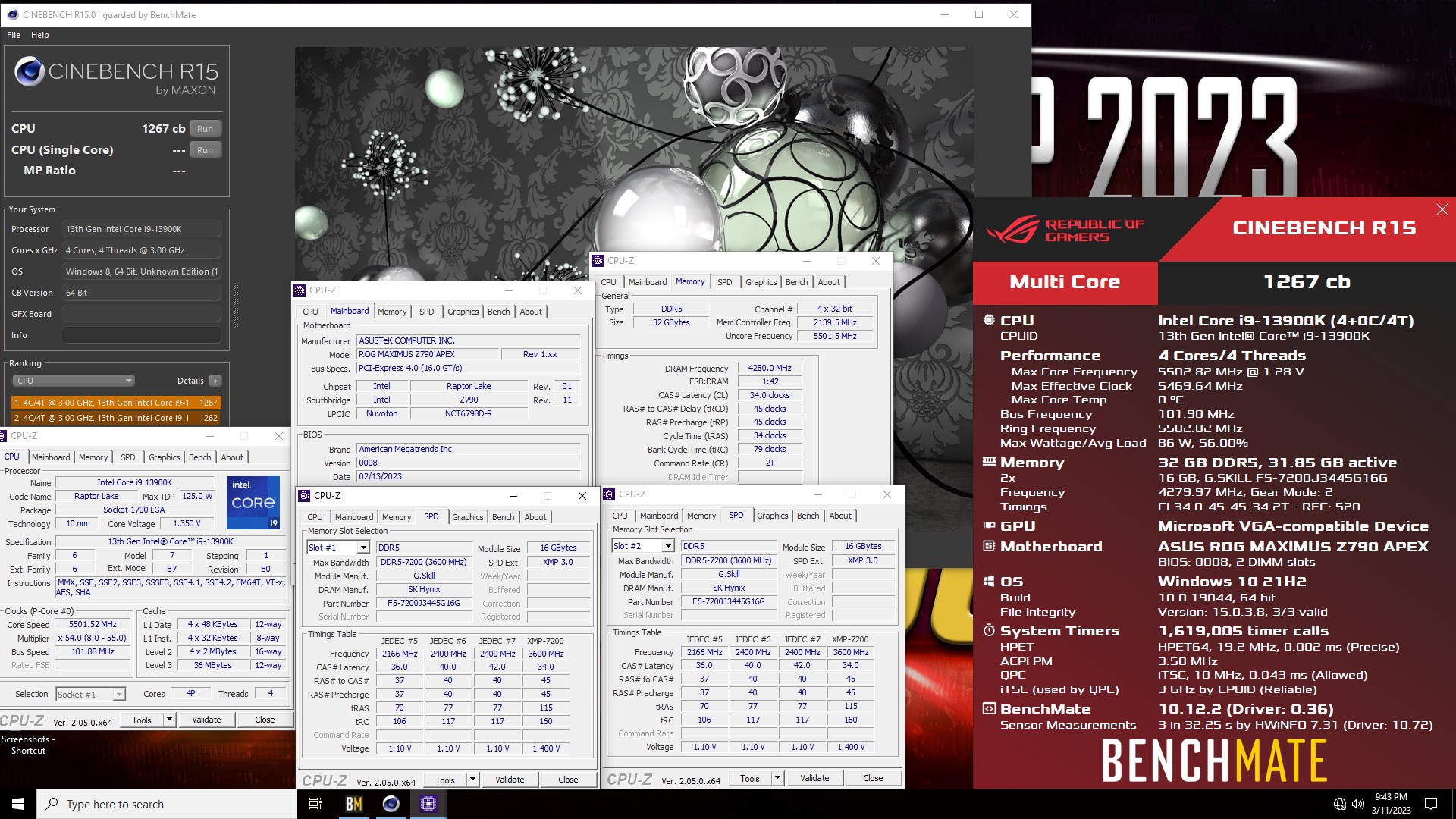Open the Ranking CPU dropdown in Cinebench
The height and width of the screenshot is (819, 1456).
pos(74,381)
